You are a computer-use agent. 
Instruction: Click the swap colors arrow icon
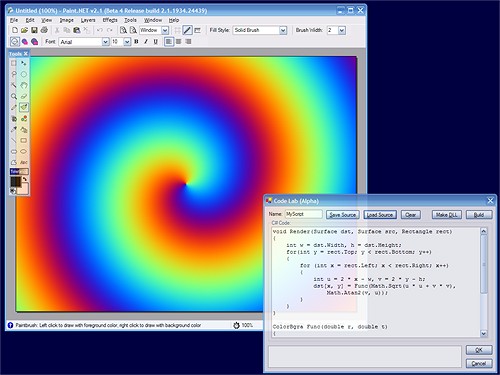pos(25,179)
